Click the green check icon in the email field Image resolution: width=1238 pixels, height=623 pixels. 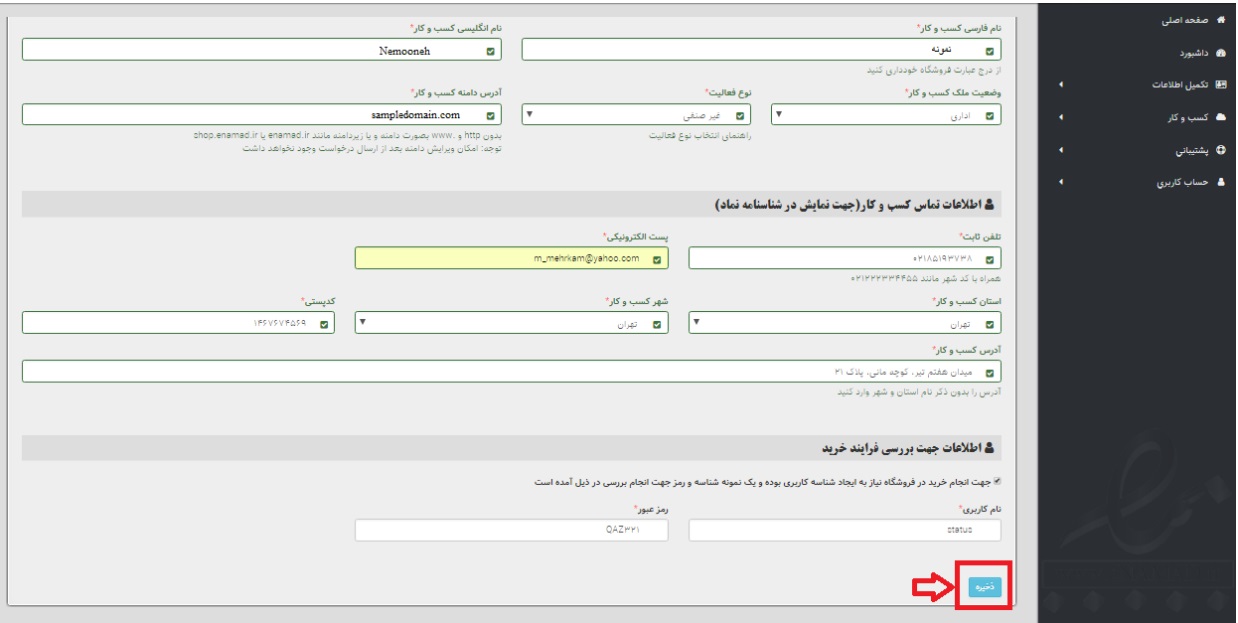(x=657, y=259)
